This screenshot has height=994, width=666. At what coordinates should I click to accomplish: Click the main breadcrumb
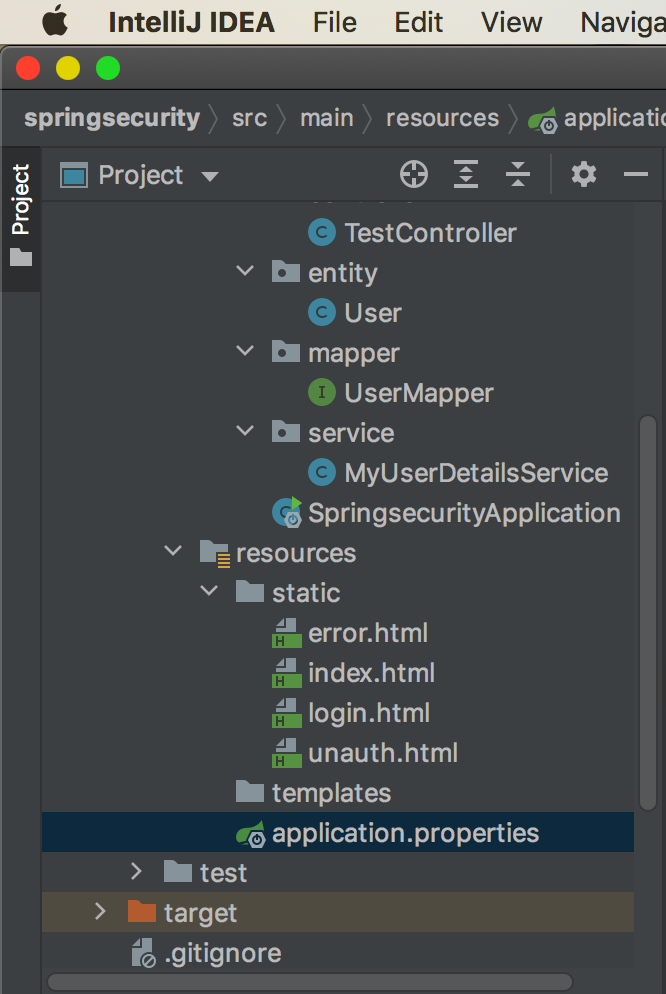(x=326, y=118)
